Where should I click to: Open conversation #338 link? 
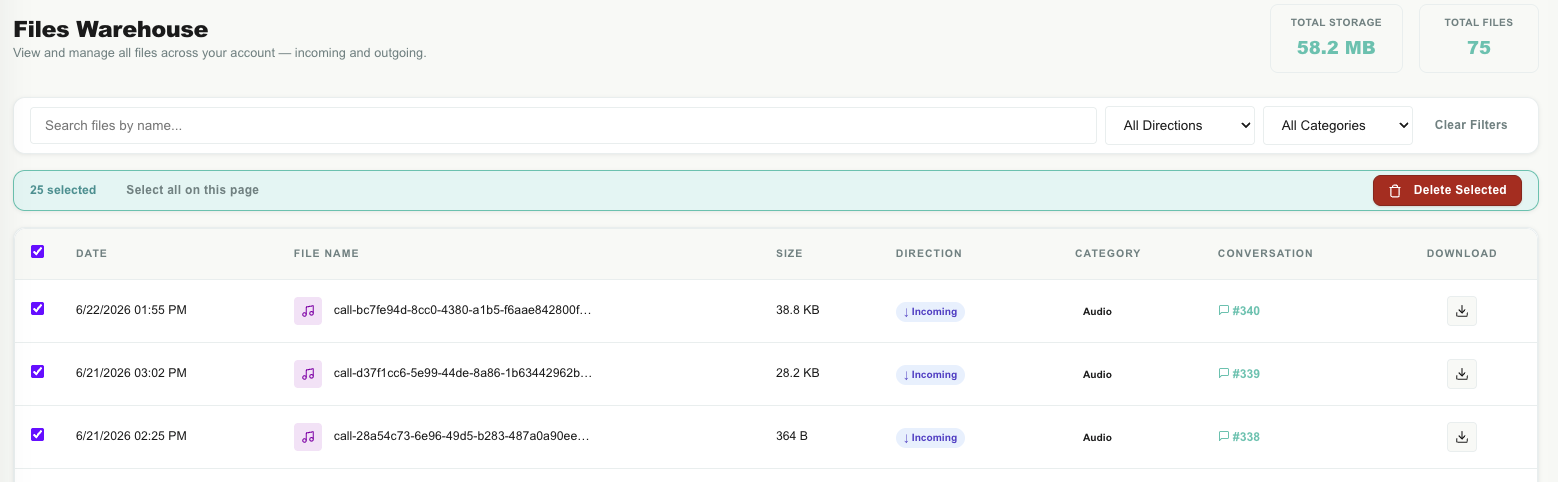click(1239, 437)
